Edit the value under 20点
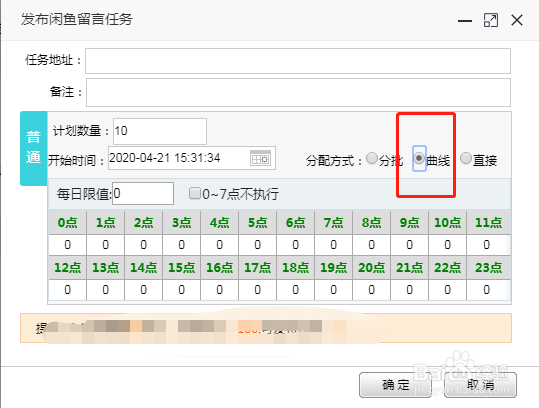The width and height of the screenshot is (539, 408). click(x=371, y=290)
